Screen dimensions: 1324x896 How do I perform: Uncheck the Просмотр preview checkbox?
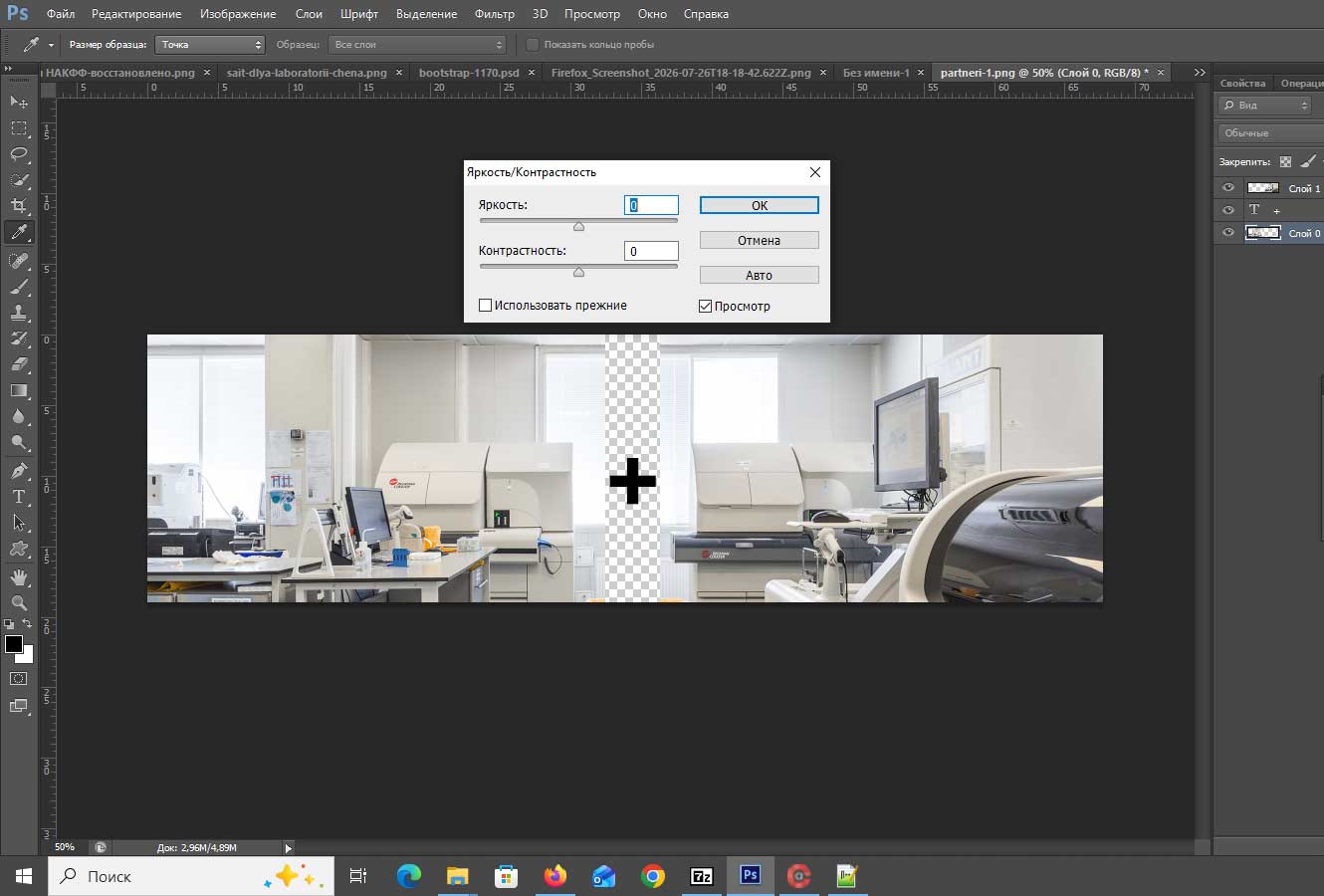706,306
